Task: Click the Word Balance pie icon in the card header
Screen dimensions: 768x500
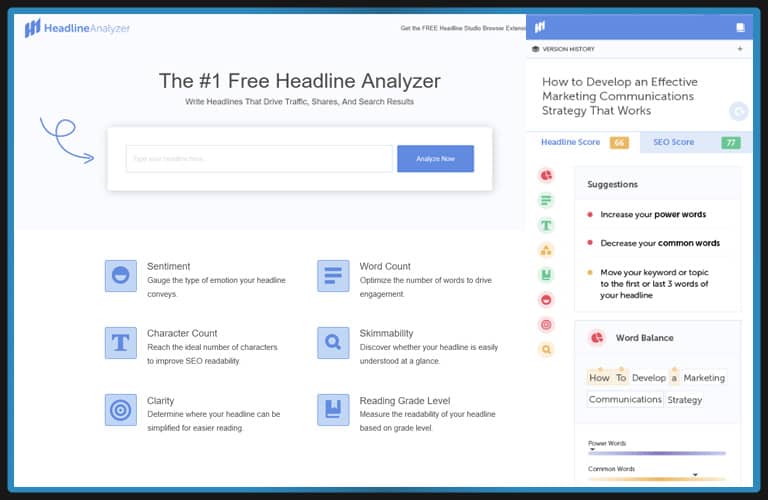Action: (597, 338)
